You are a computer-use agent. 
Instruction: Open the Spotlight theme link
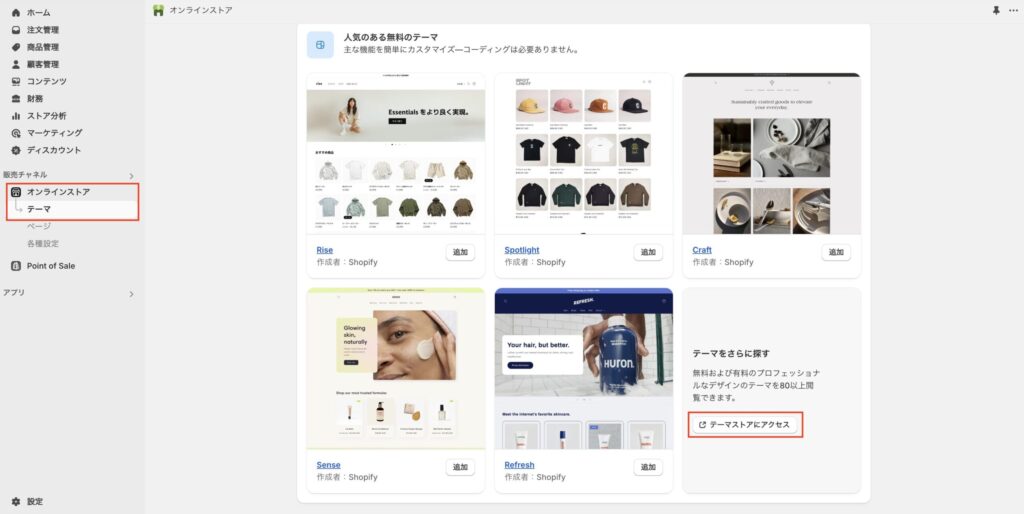pyautogui.click(x=522, y=250)
